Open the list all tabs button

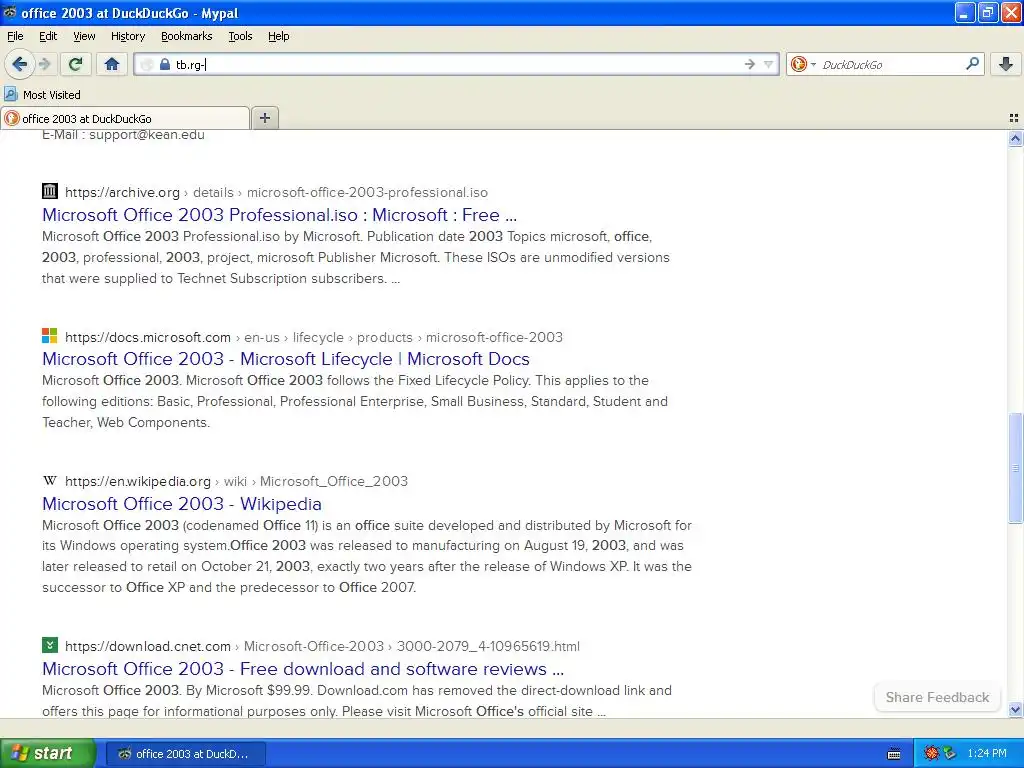pyautogui.click(x=1014, y=118)
